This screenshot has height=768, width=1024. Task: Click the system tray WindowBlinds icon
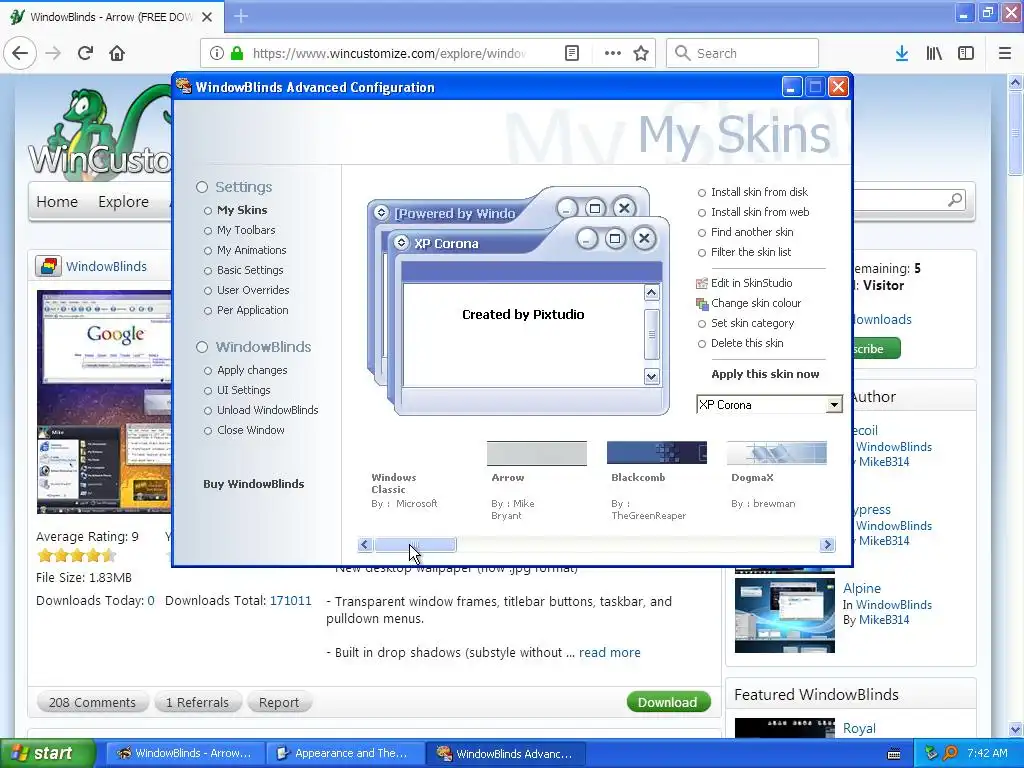click(931, 753)
